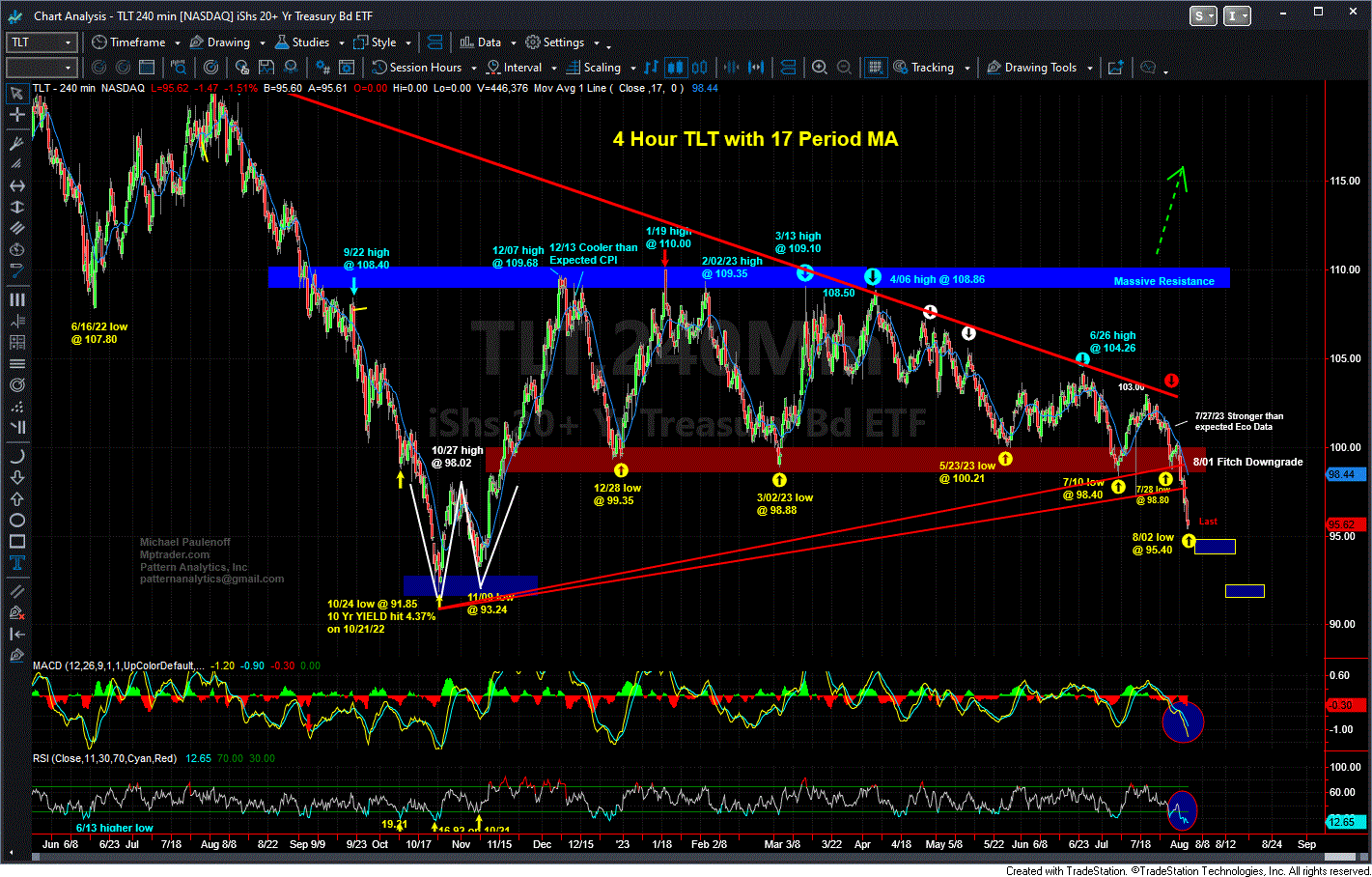The image size is (1372, 877).
Task: Open the Style menu
Action: (x=375, y=42)
